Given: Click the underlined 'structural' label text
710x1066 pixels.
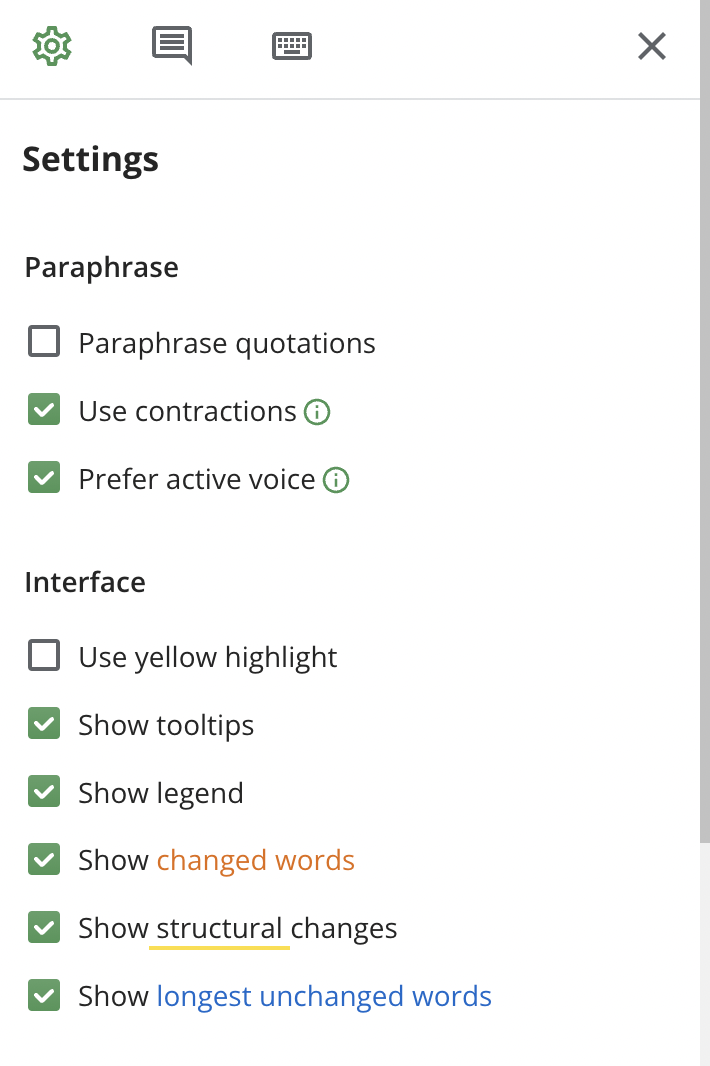Looking at the screenshot, I should click(219, 929).
